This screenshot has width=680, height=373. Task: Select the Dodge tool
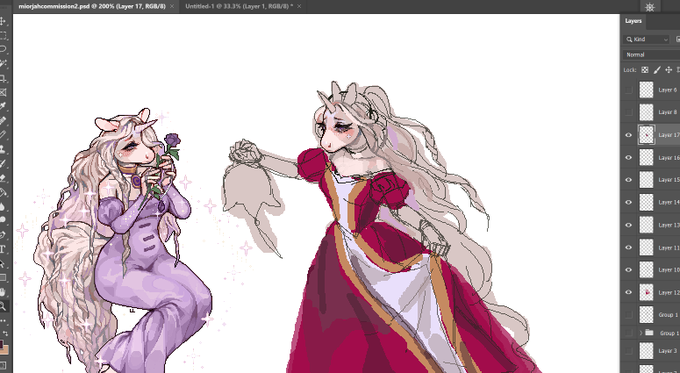[3, 220]
